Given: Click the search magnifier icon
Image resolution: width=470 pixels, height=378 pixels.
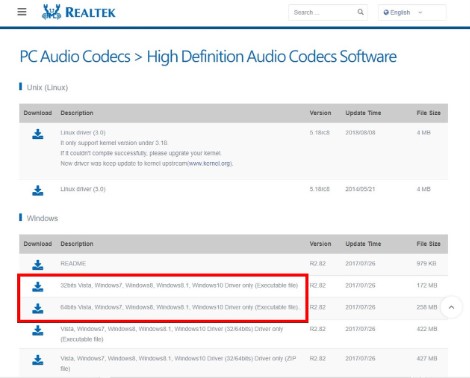Looking at the screenshot, I should point(360,12).
